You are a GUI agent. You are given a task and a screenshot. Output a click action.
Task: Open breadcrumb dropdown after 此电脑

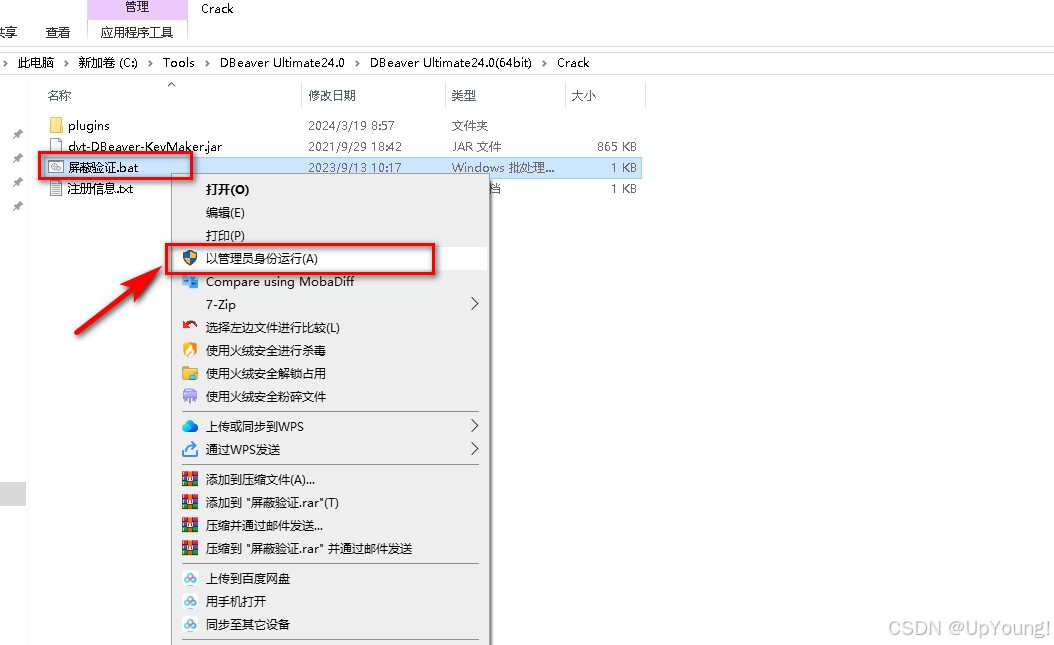point(66,63)
